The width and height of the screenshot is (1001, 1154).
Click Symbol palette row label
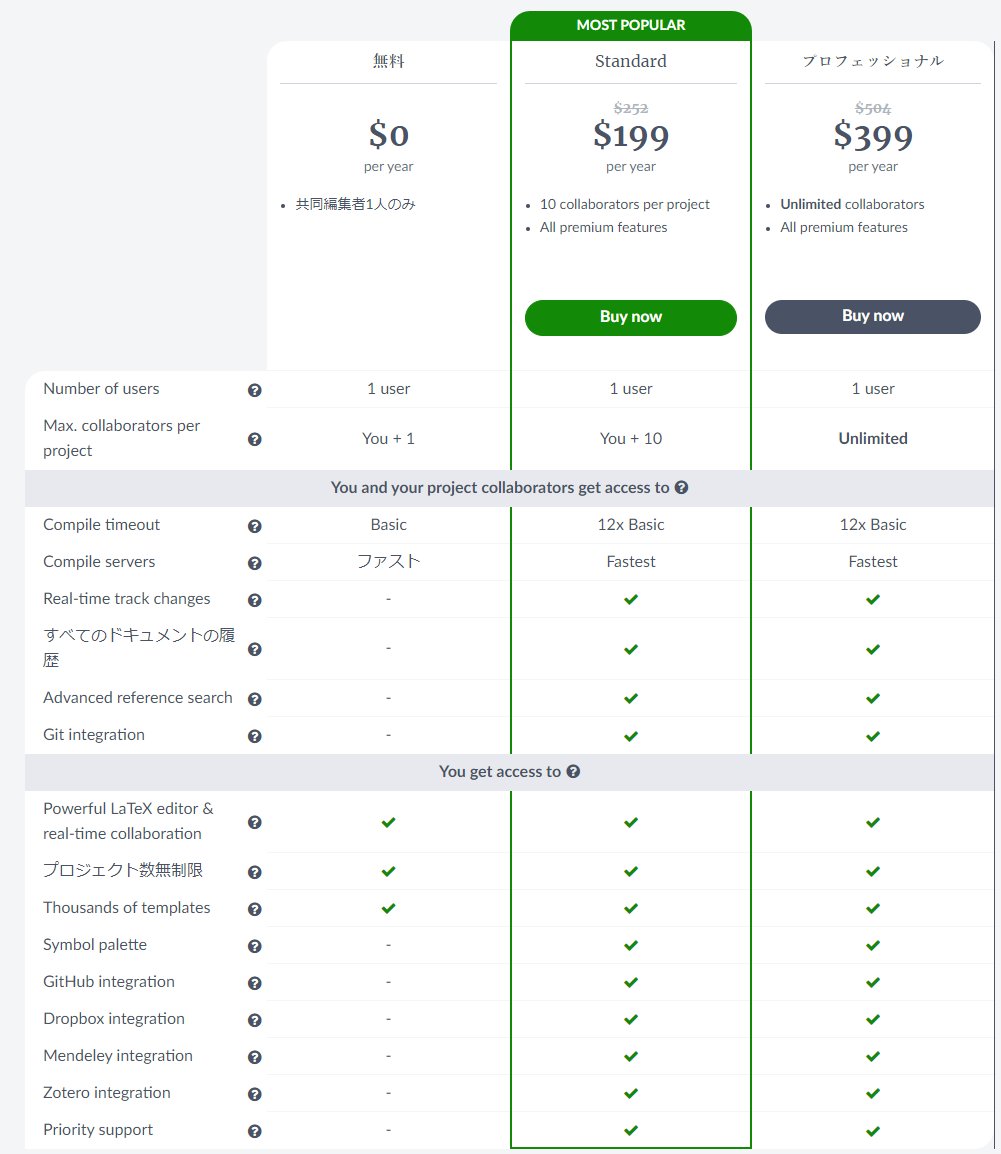coord(95,945)
